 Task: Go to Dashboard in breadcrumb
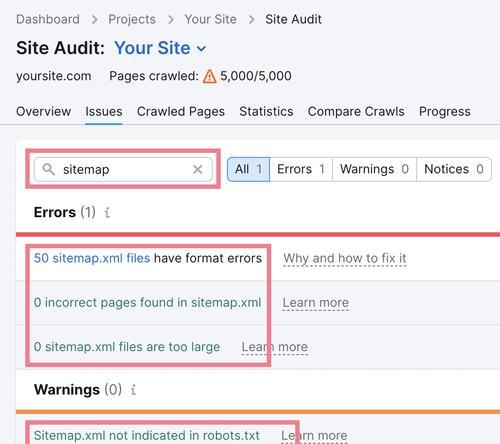click(x=48, y=19)
